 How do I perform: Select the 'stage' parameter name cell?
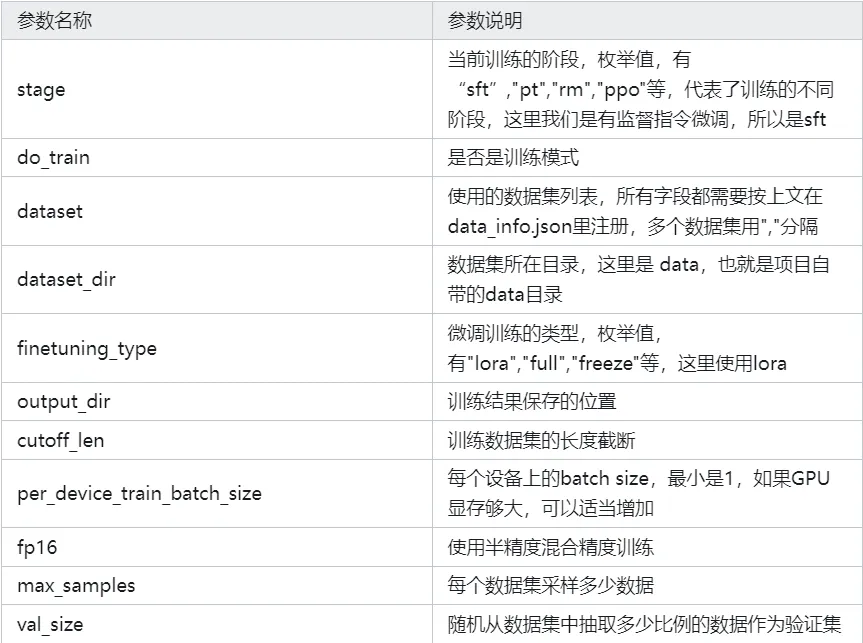pyautogui.click(x=217, y=89)
